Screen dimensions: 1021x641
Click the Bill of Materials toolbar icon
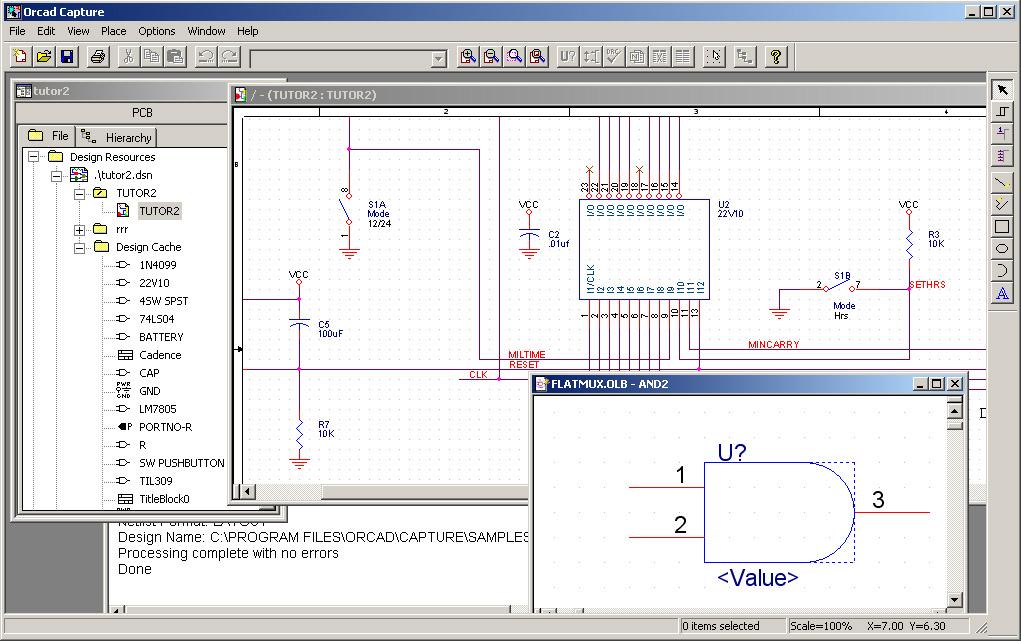(x=682, y=57)
